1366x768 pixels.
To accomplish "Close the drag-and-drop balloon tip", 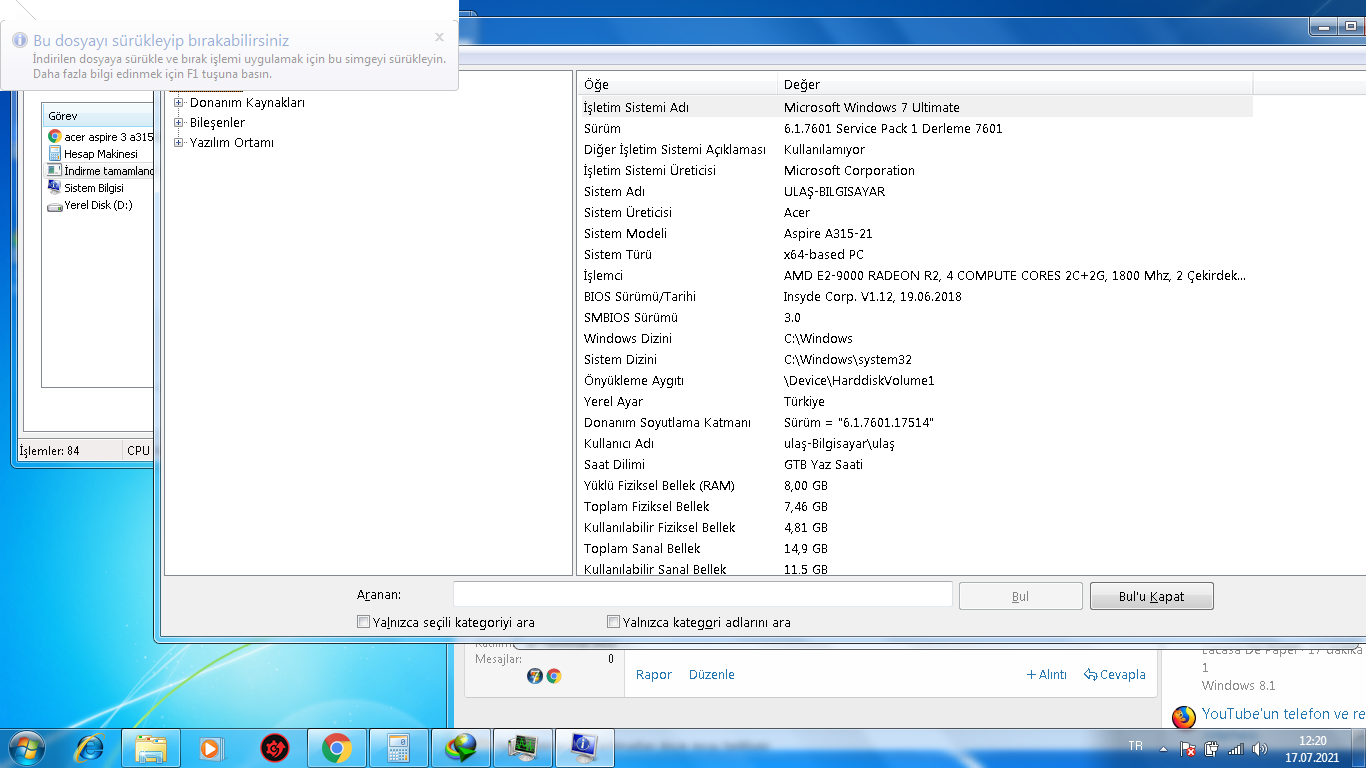I will (439, 37).
